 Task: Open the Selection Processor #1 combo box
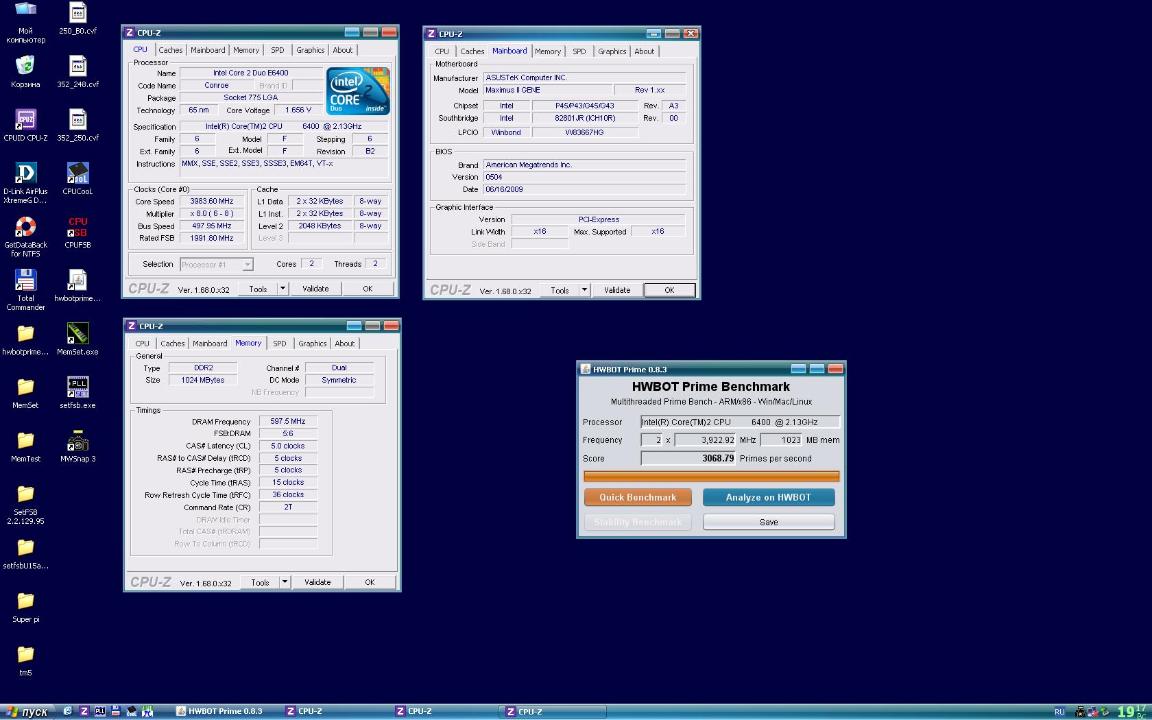pyautogui.click(x=217, y=264)
